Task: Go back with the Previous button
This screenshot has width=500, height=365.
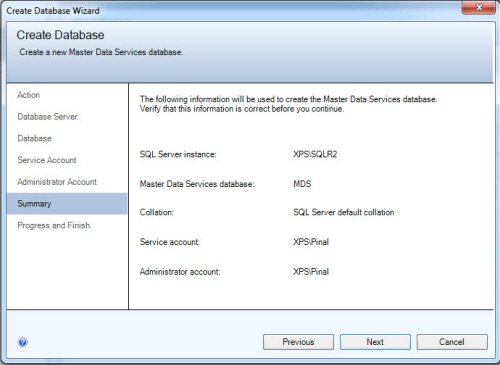Action: point(298,342)
